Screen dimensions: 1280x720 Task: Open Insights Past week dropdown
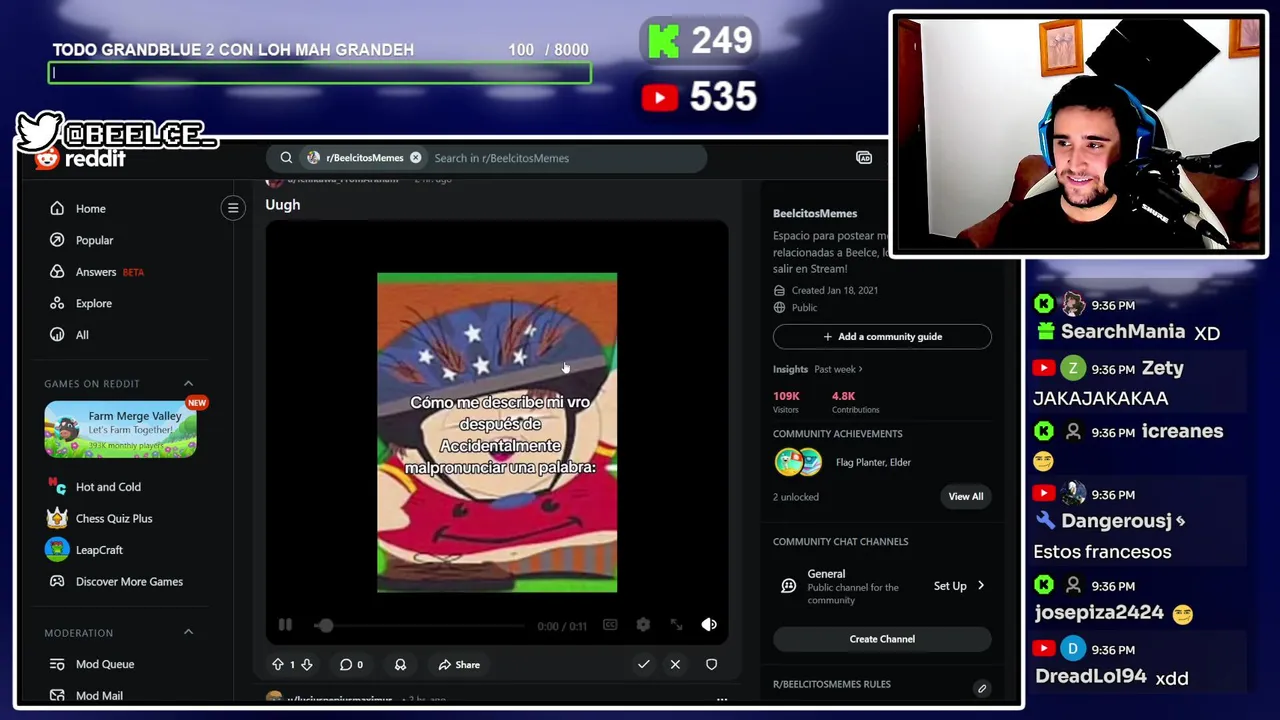click(838, 369)
